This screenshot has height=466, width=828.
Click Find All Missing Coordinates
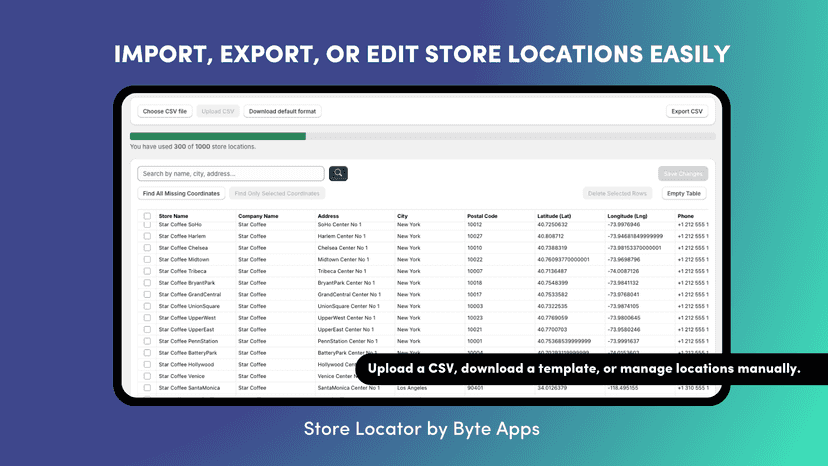click(x=181, y=193)
